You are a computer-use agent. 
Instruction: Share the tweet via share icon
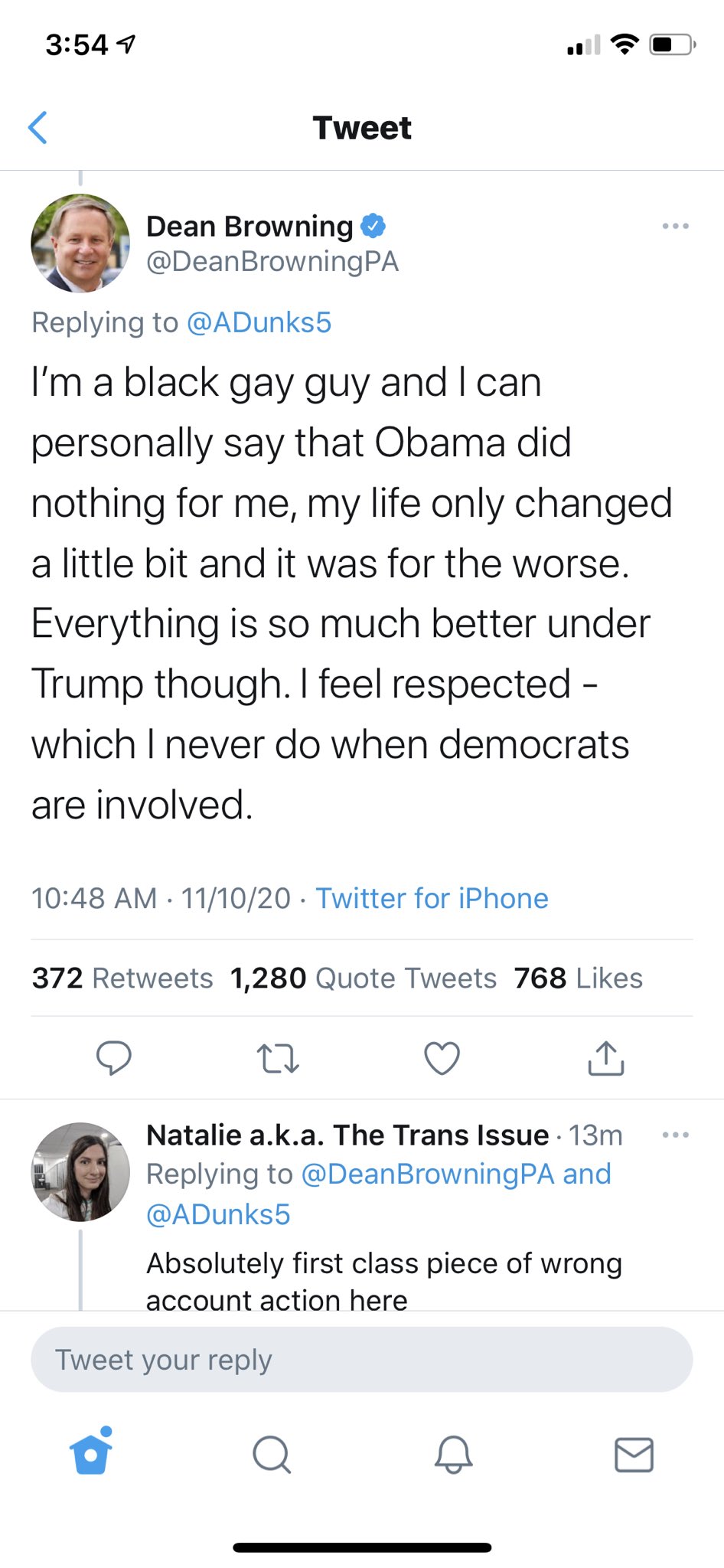point(605,1058)
